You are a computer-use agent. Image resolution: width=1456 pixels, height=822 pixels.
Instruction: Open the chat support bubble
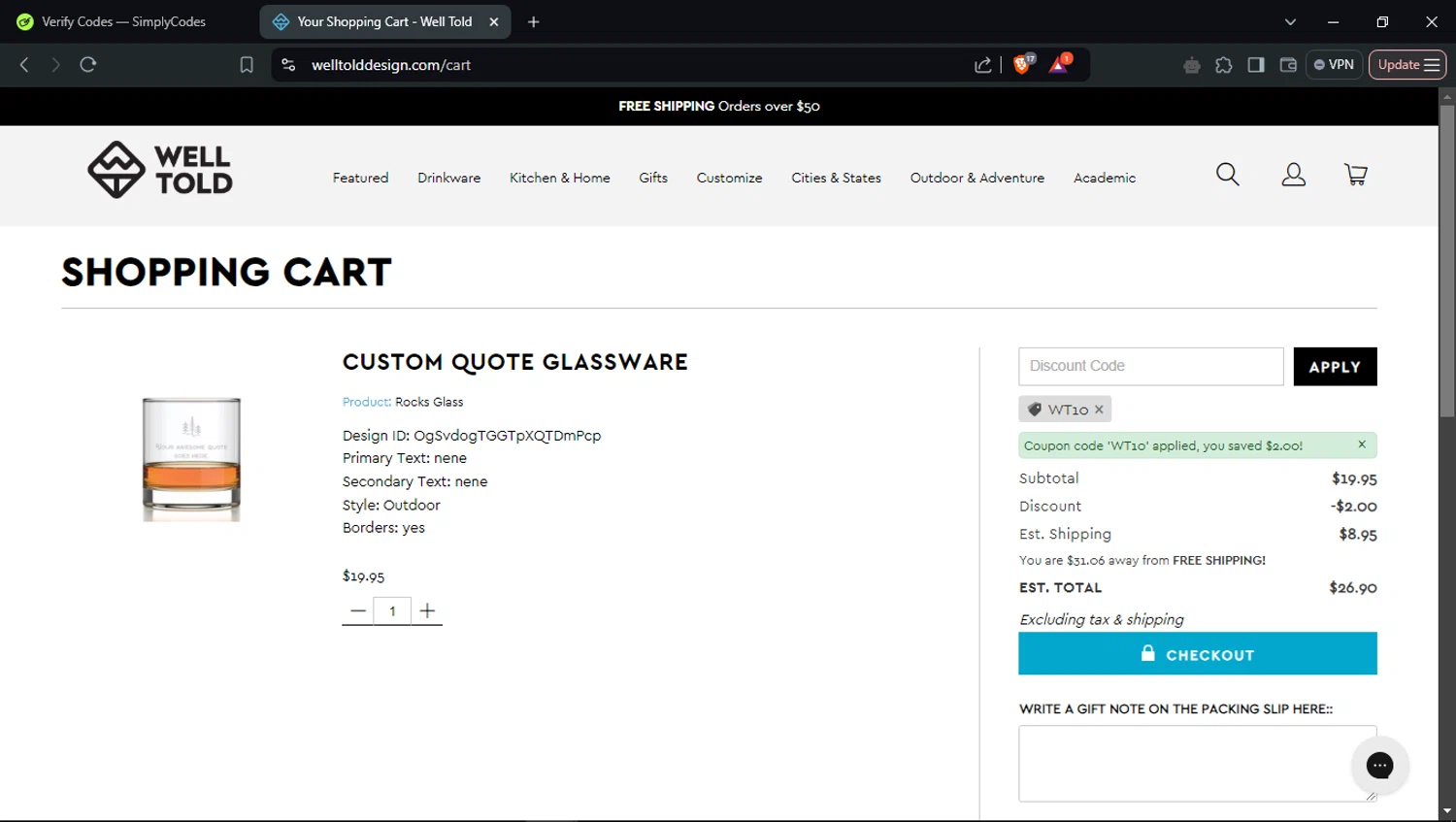point(1379,766)
